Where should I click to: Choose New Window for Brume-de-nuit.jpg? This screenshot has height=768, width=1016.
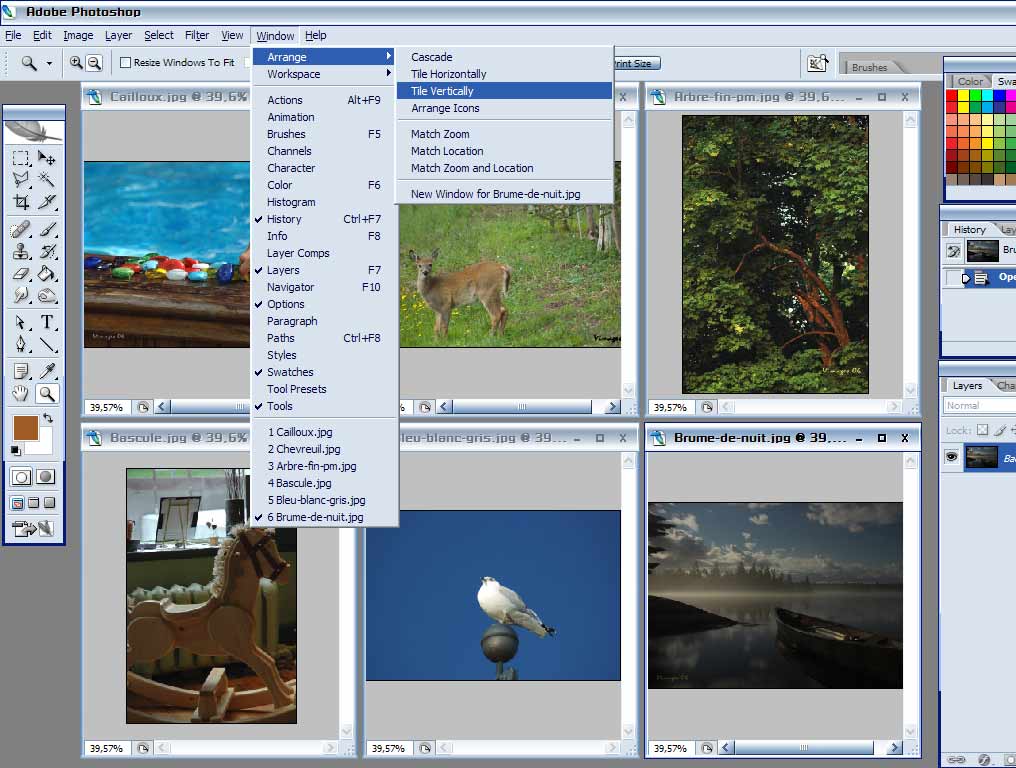click(505, 194)
